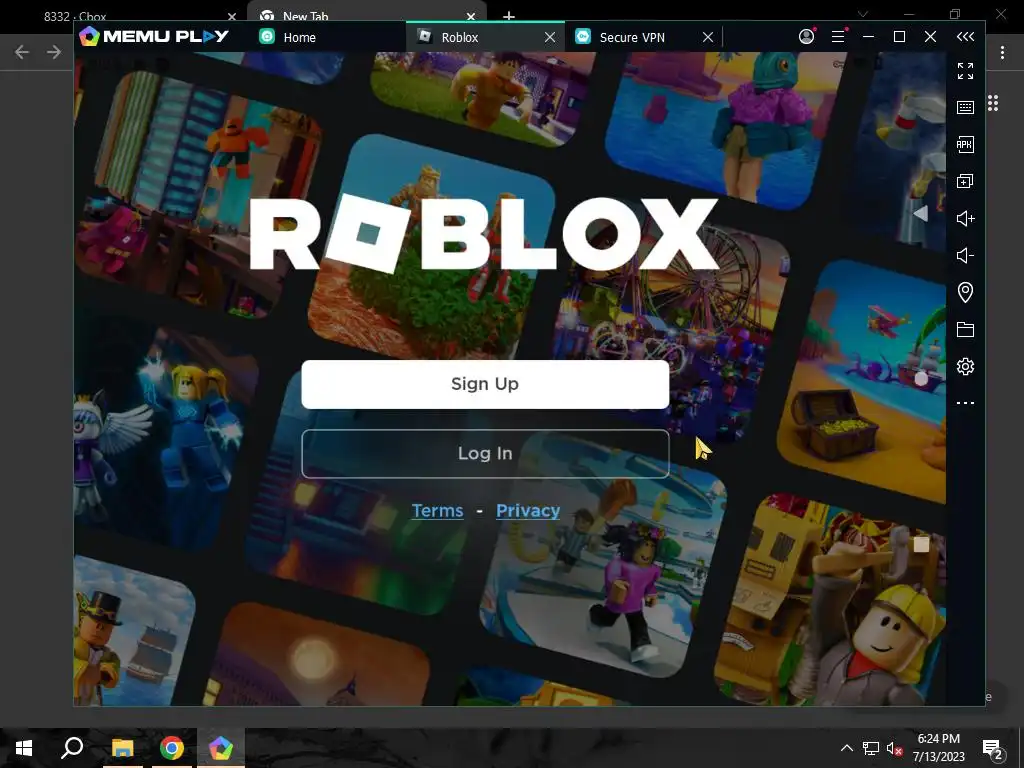Click the MEmu Play taskbar icon
The height and width of the screenshot is (768, 1024).
[x=221, y=748]
